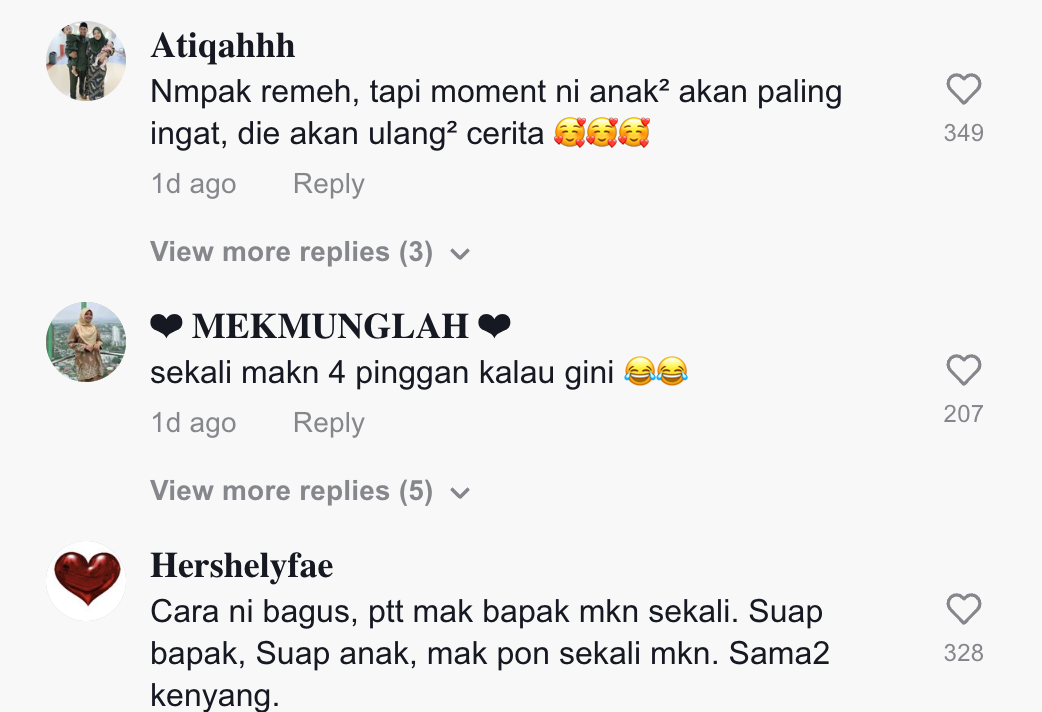
Task: Click the 328 likes count
Action: [x=964, y=653]
